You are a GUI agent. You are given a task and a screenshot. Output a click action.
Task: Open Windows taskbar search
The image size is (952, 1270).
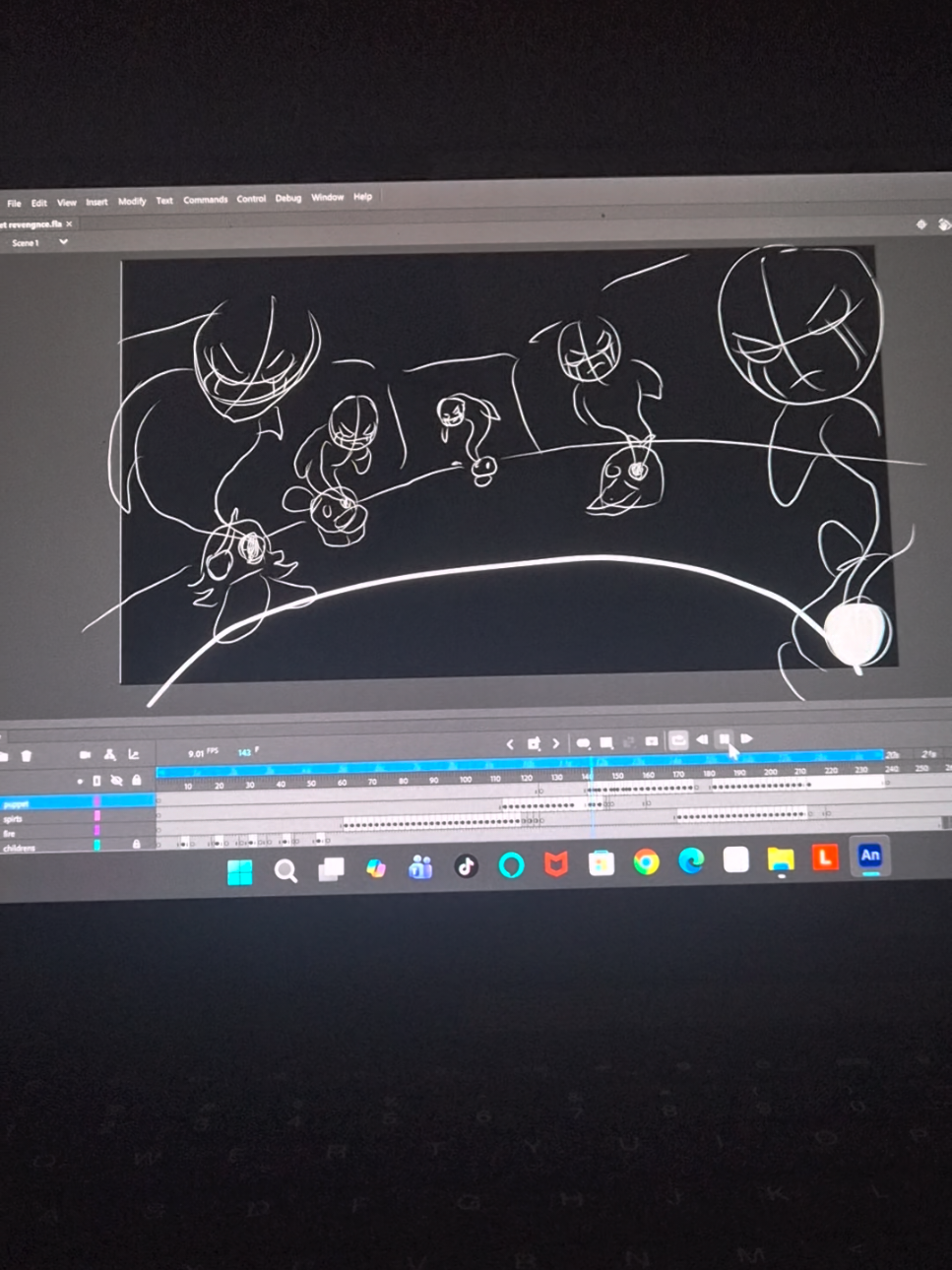(286, 871)
